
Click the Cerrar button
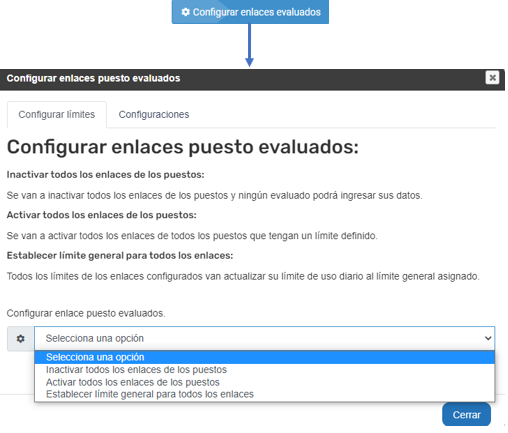pyautogui.click(x=466, y=415)
